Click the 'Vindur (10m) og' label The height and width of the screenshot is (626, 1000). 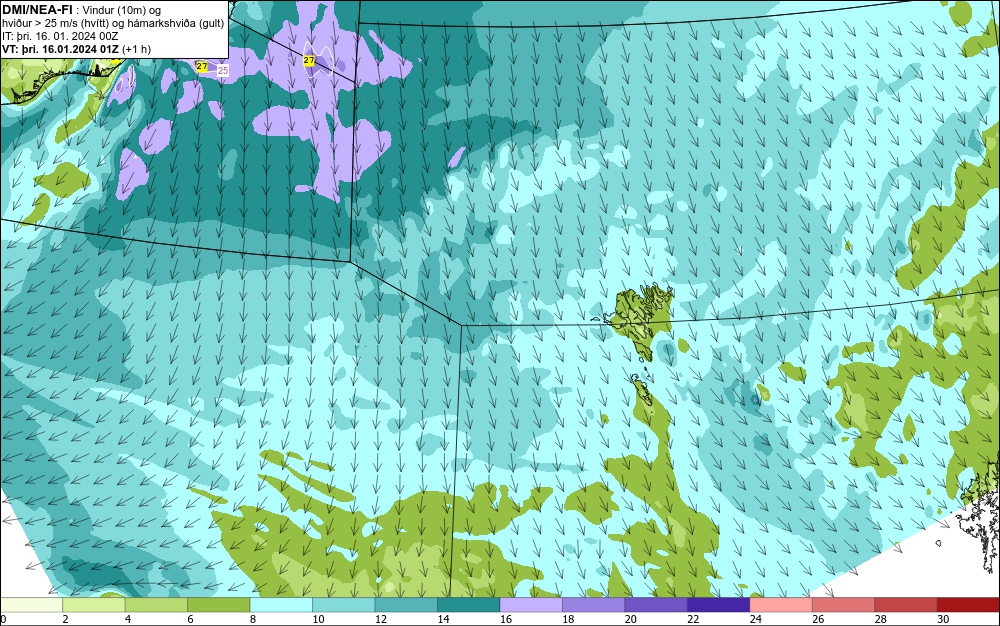(x=122, y=11)
